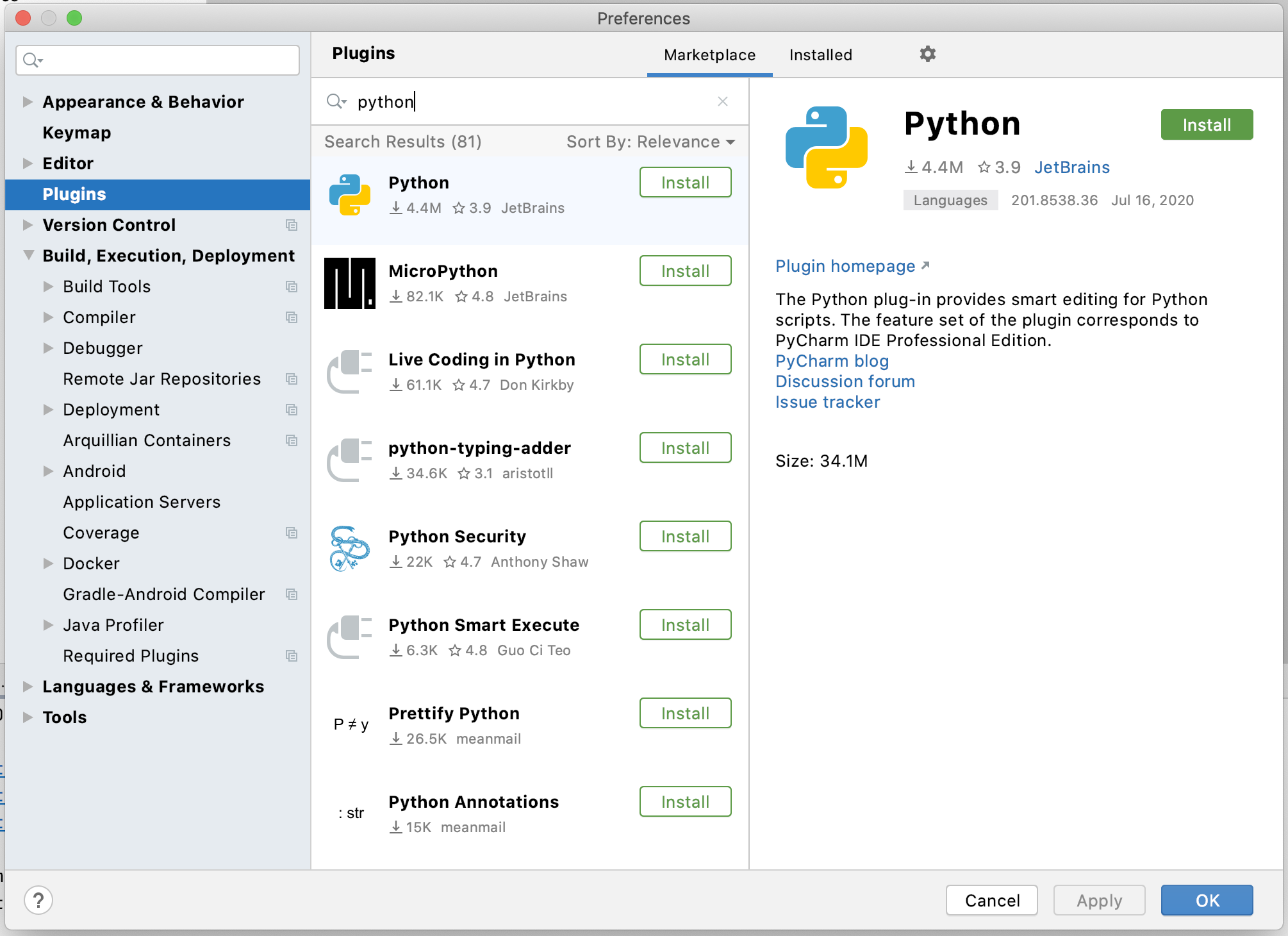Click the settings search magnifier icon

coord(33,60)
